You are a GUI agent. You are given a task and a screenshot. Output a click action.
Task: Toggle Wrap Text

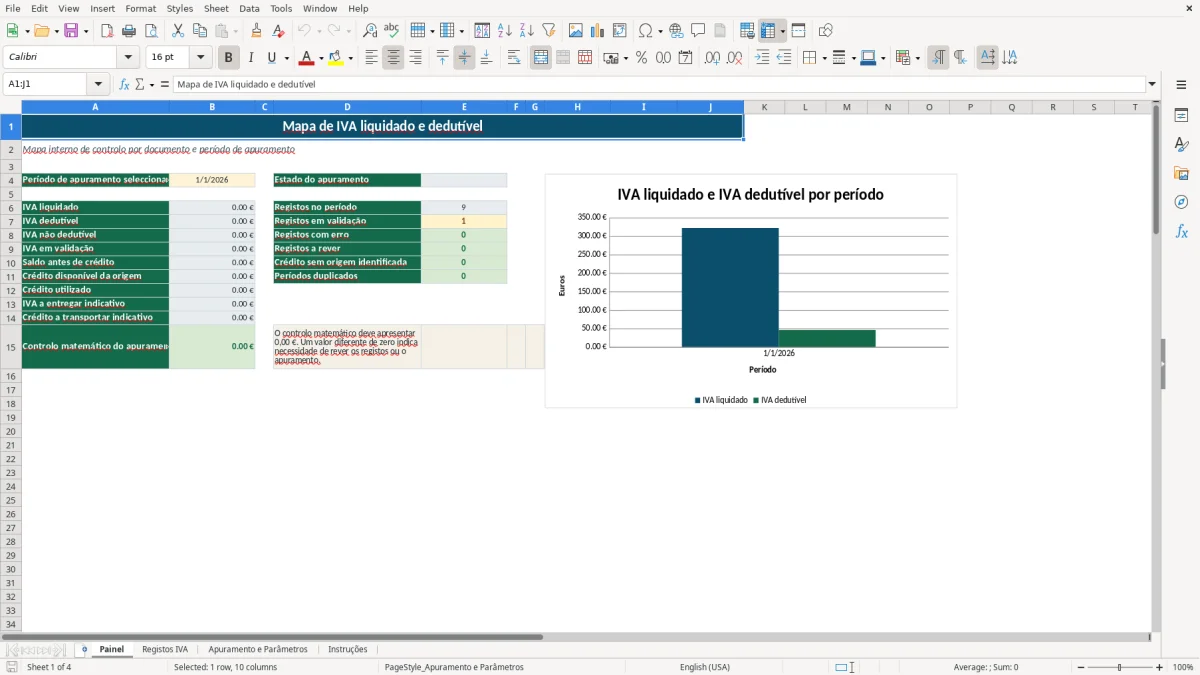[514, 58]
